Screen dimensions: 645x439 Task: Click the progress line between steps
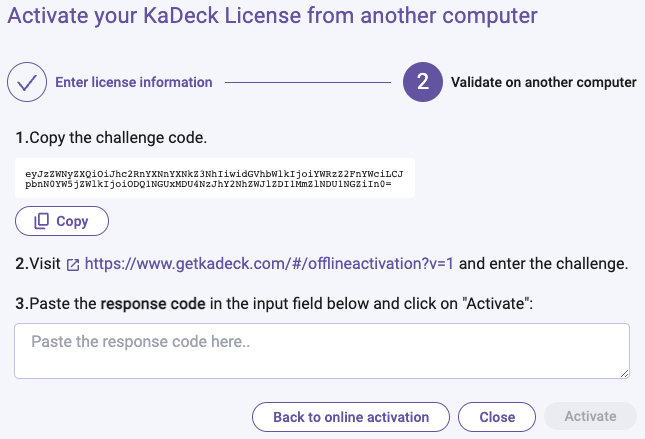pyautogui.click(x=308, y=82)
